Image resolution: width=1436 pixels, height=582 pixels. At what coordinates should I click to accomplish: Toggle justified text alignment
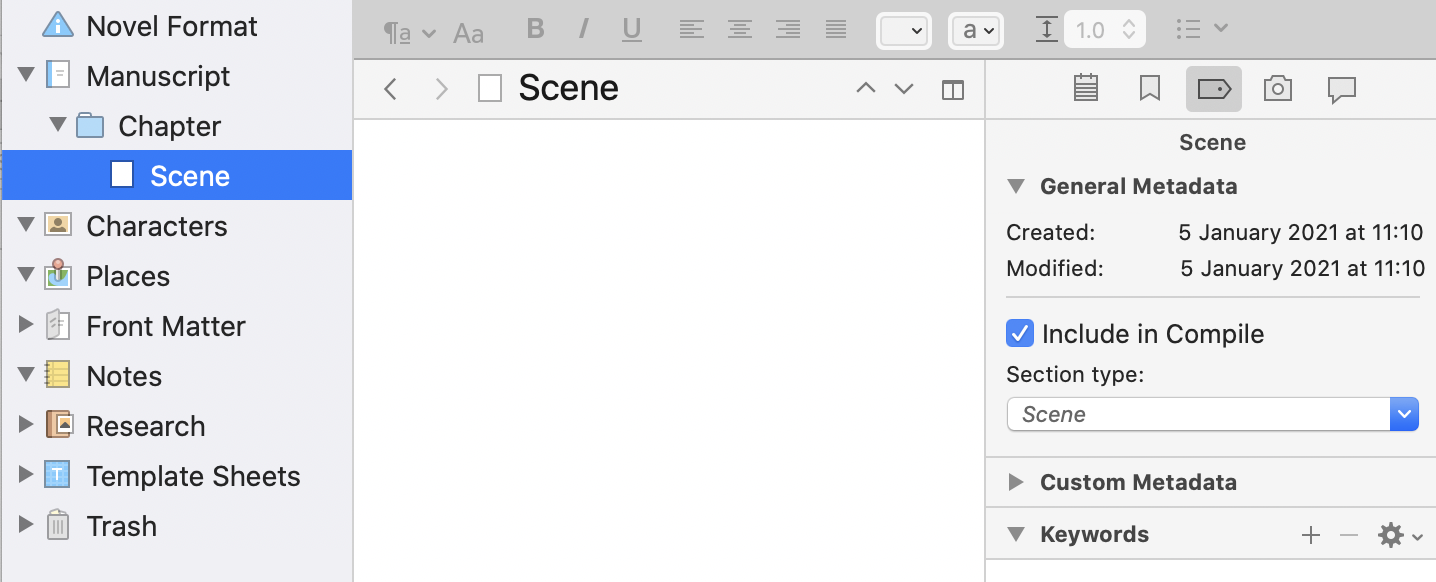tap(836, 30)
